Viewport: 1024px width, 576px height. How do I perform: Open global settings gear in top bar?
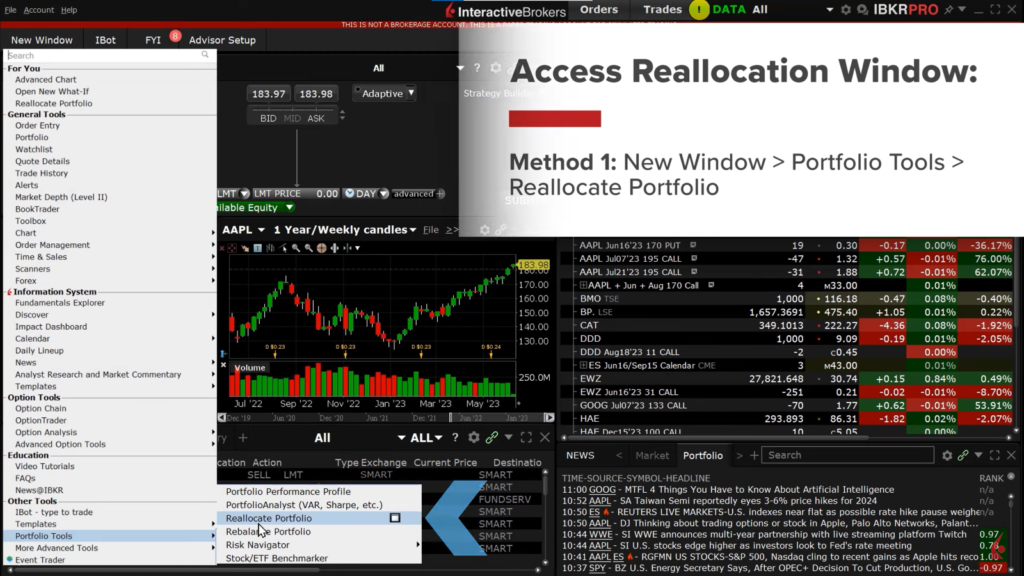tap(846, 10)
